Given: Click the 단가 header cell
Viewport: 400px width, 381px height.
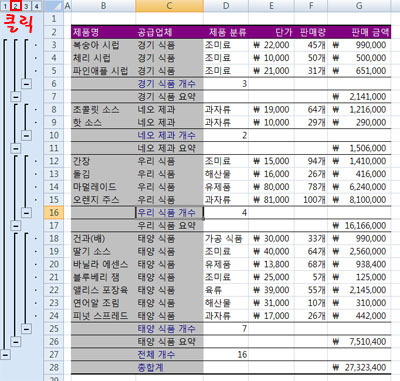Looking at the screenshot, I should point(271,32).
